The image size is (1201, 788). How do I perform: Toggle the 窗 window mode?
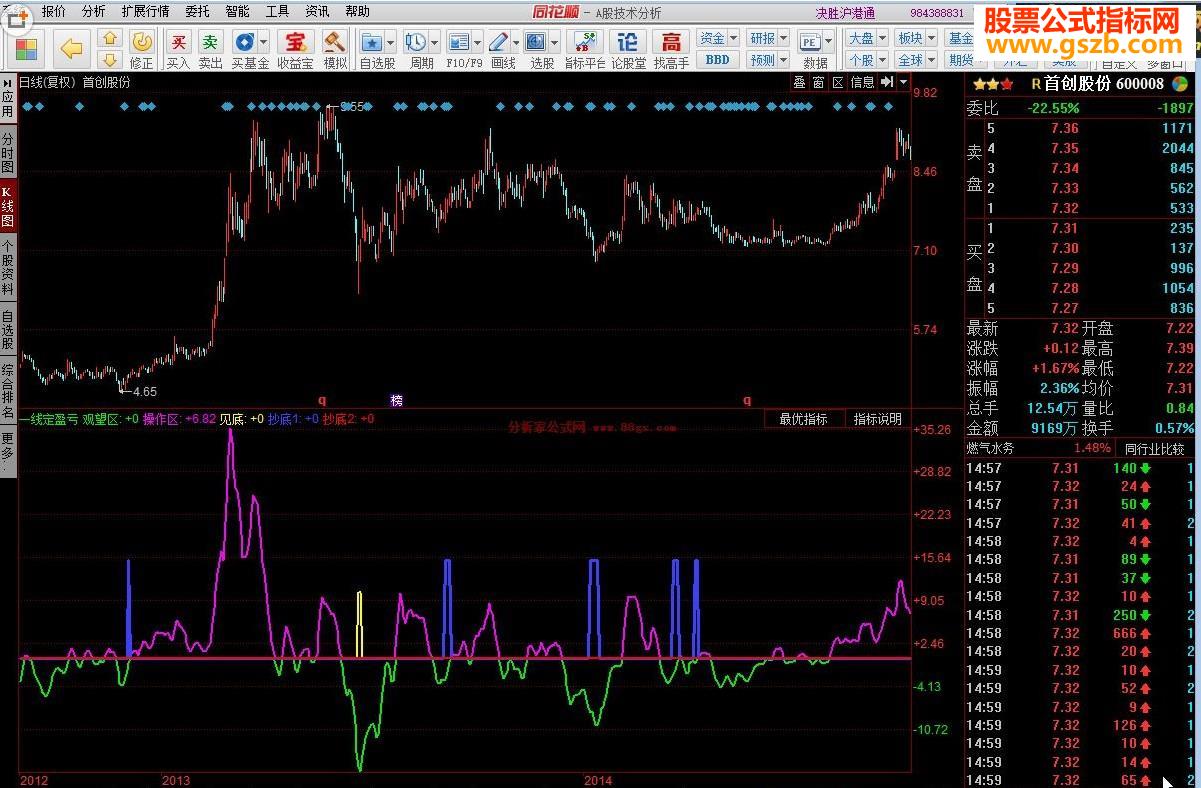[x=818, y=82]
